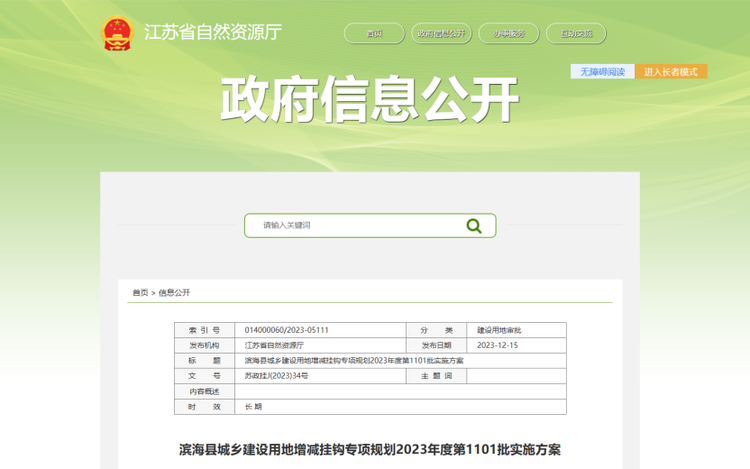Image resolution: width=750 pixels, height=469 pixels.
Task: Click the title row text in table
Action: coord(354,360)
